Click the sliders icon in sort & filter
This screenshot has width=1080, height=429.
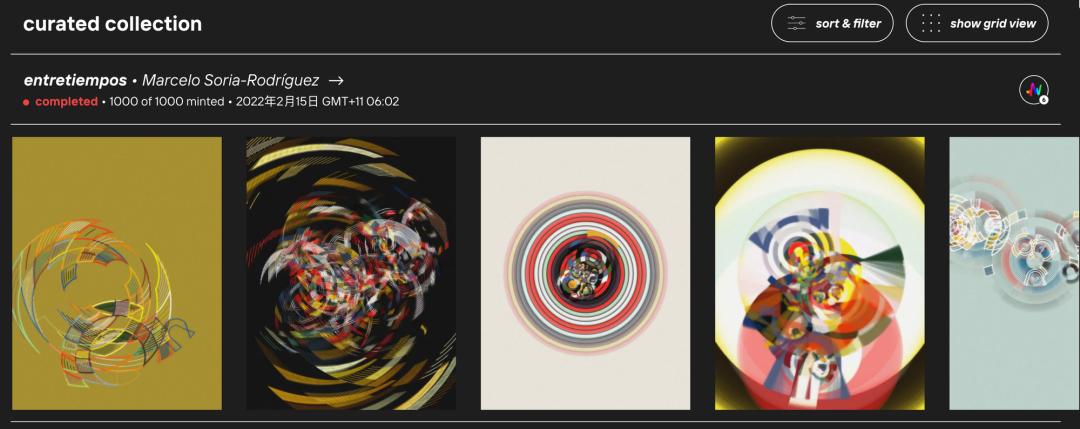pyautogui.click(x=796, y=23)
